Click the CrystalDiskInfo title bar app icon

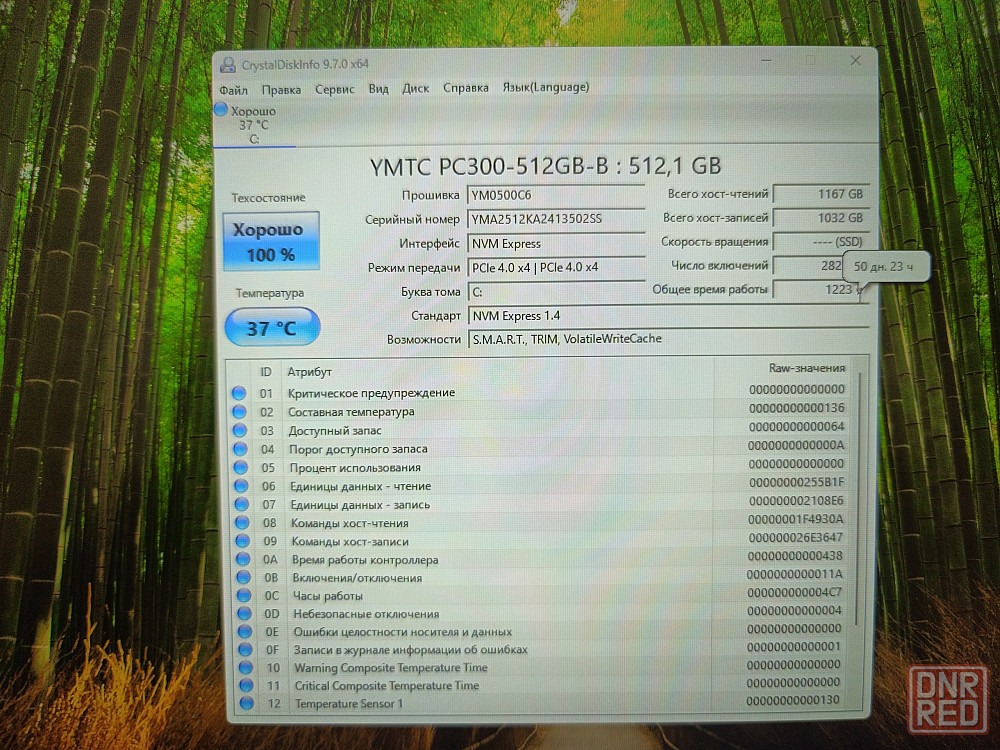227,64
